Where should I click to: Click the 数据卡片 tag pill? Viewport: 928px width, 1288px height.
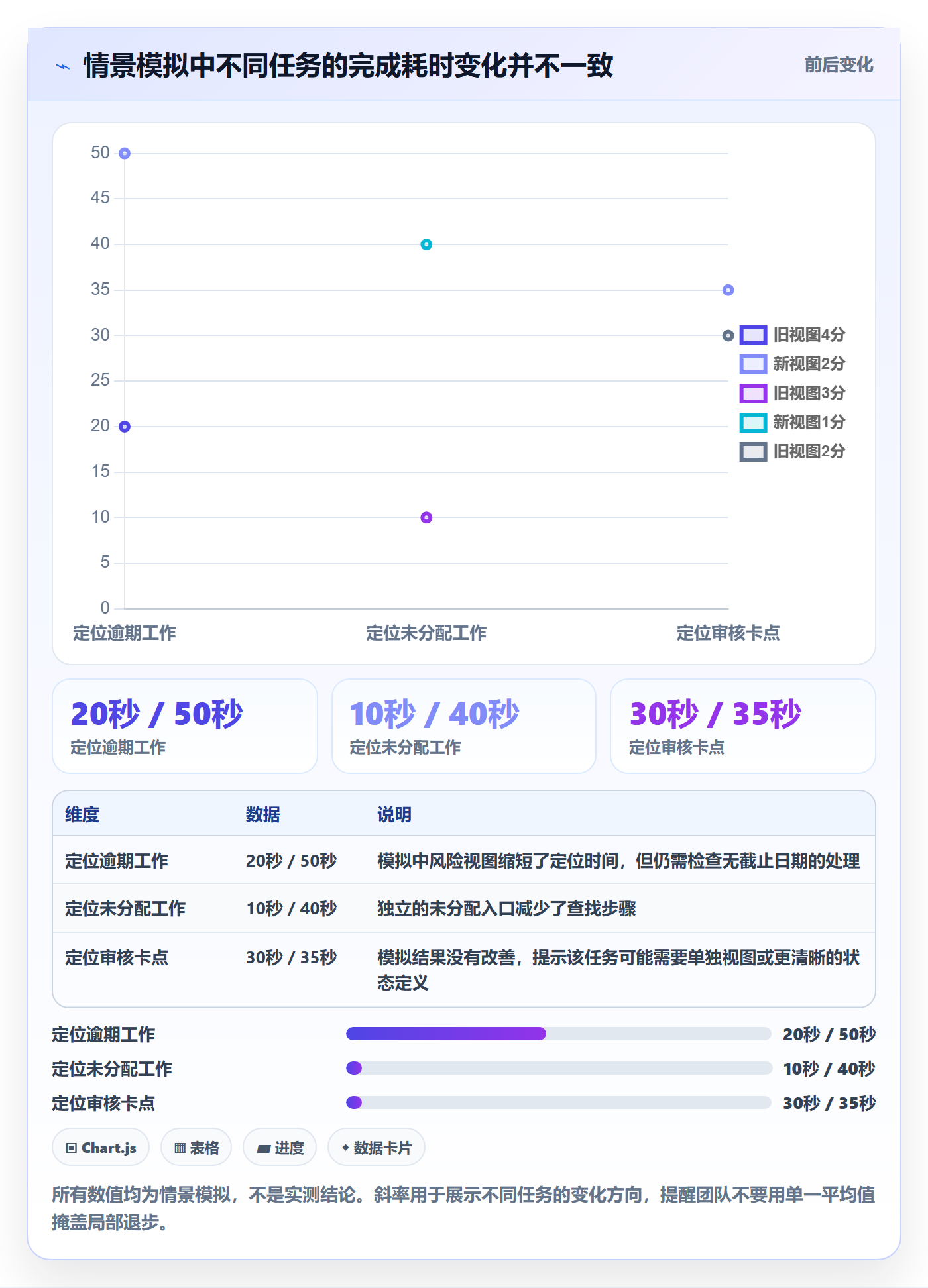(377, 1148)
